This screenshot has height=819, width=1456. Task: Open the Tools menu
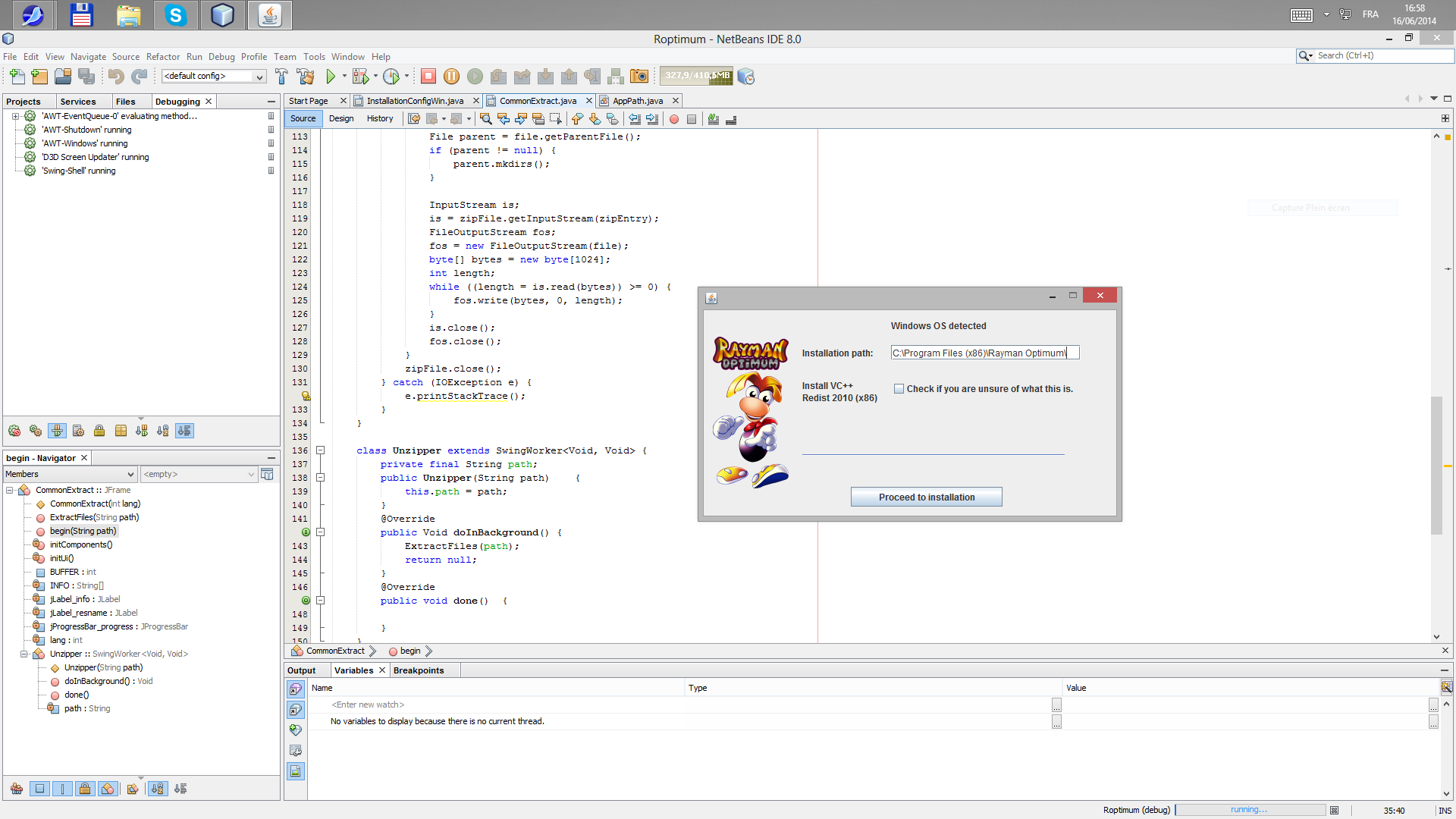[314, 57]
